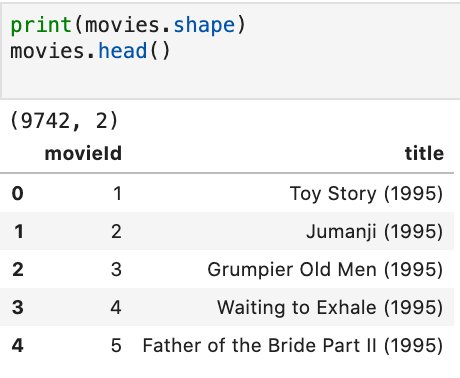Screen dimensions: 460x378
Task: Select the movieId column header
Action: [83, 154]
